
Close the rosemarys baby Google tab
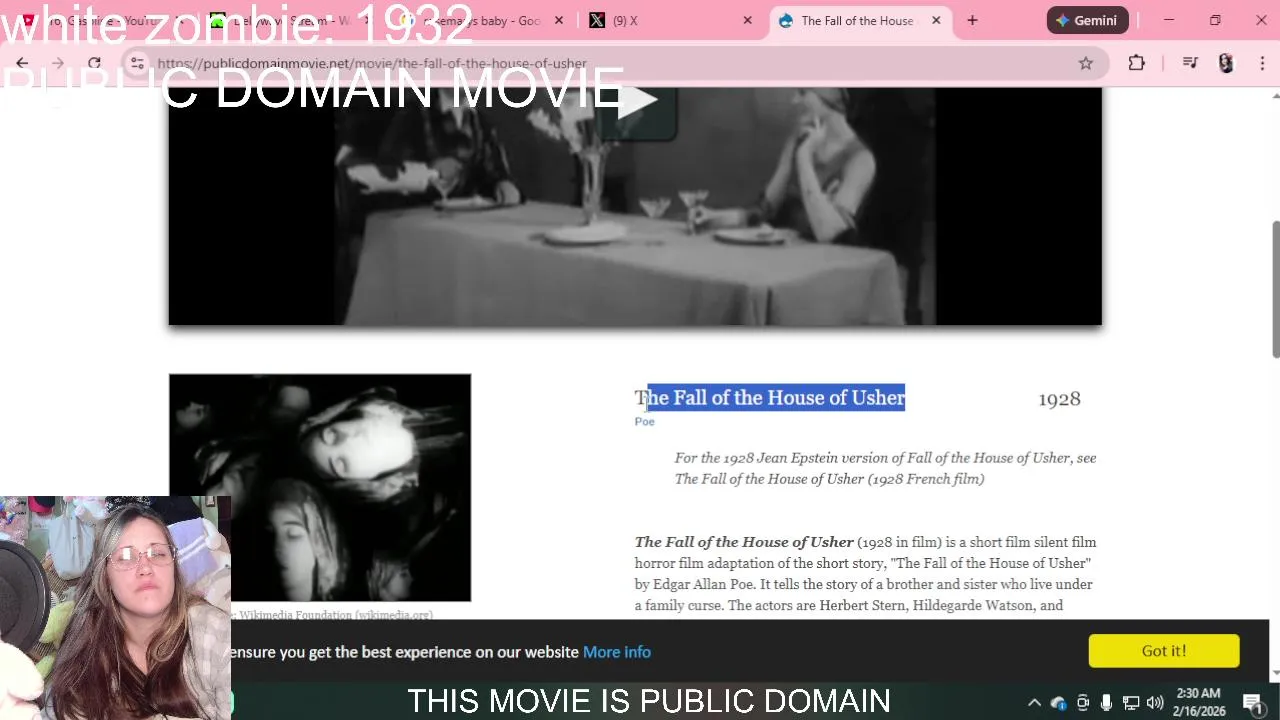coord(559,20)
